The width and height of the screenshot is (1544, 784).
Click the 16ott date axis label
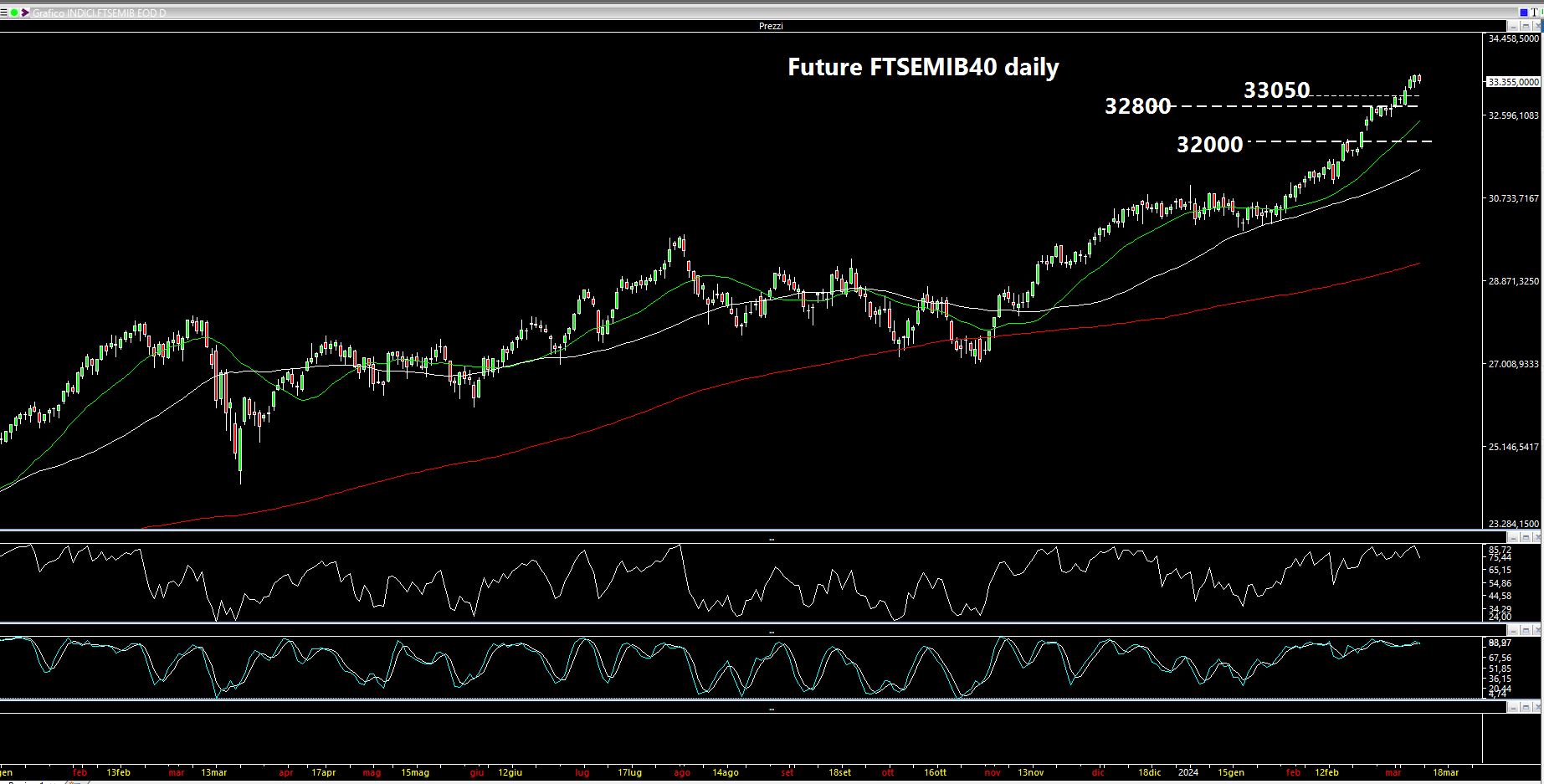point(936,772)
